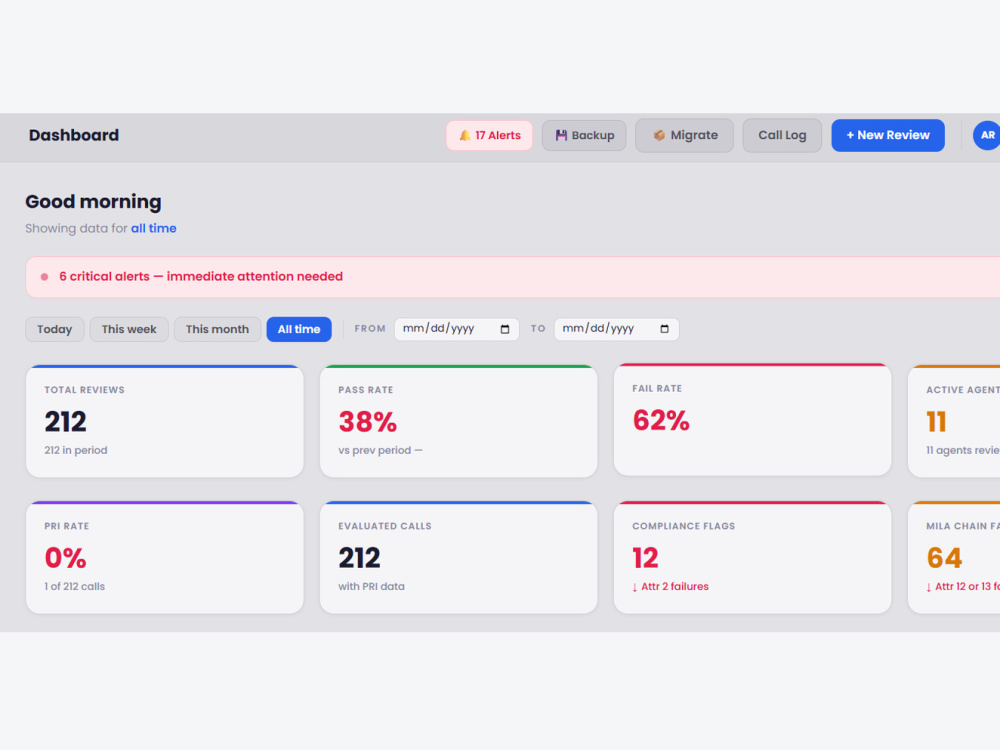Click the 6 critical alerts banner
This screenshot has height=750, width=1000.
513,277
